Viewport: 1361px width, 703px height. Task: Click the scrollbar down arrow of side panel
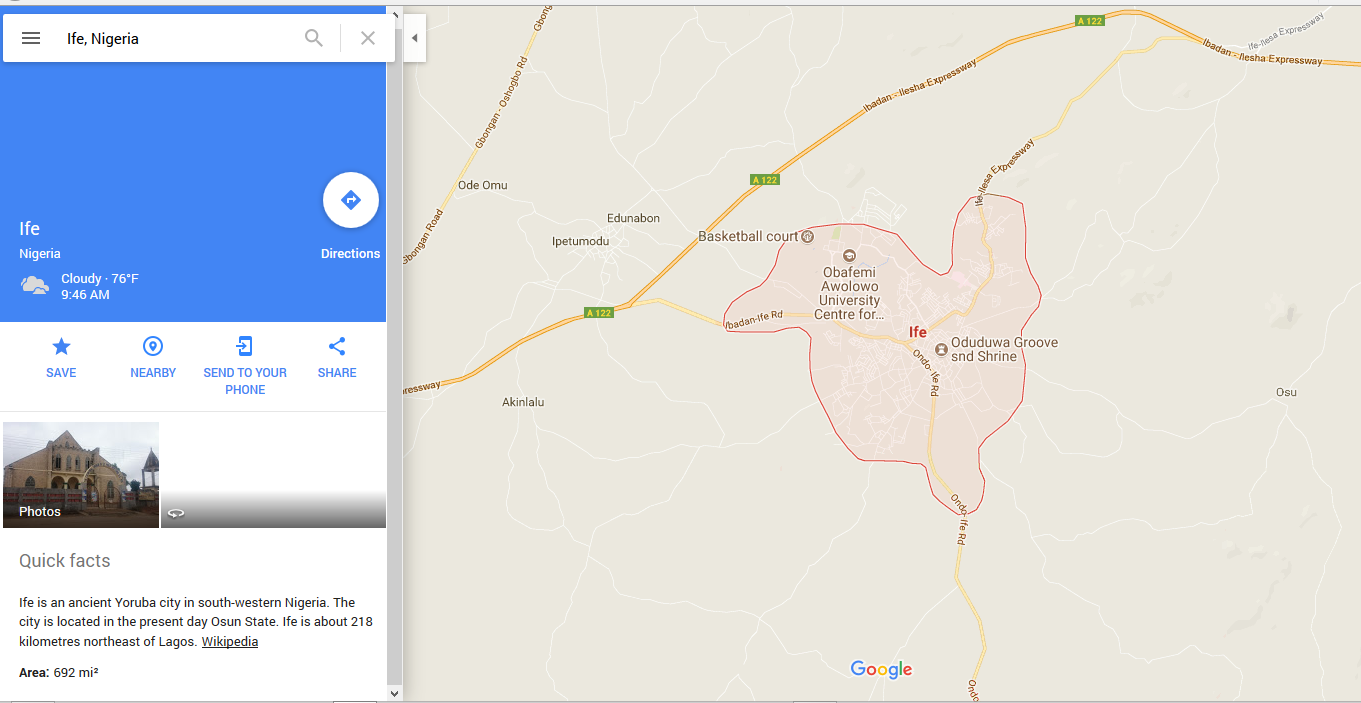point(394,693)
